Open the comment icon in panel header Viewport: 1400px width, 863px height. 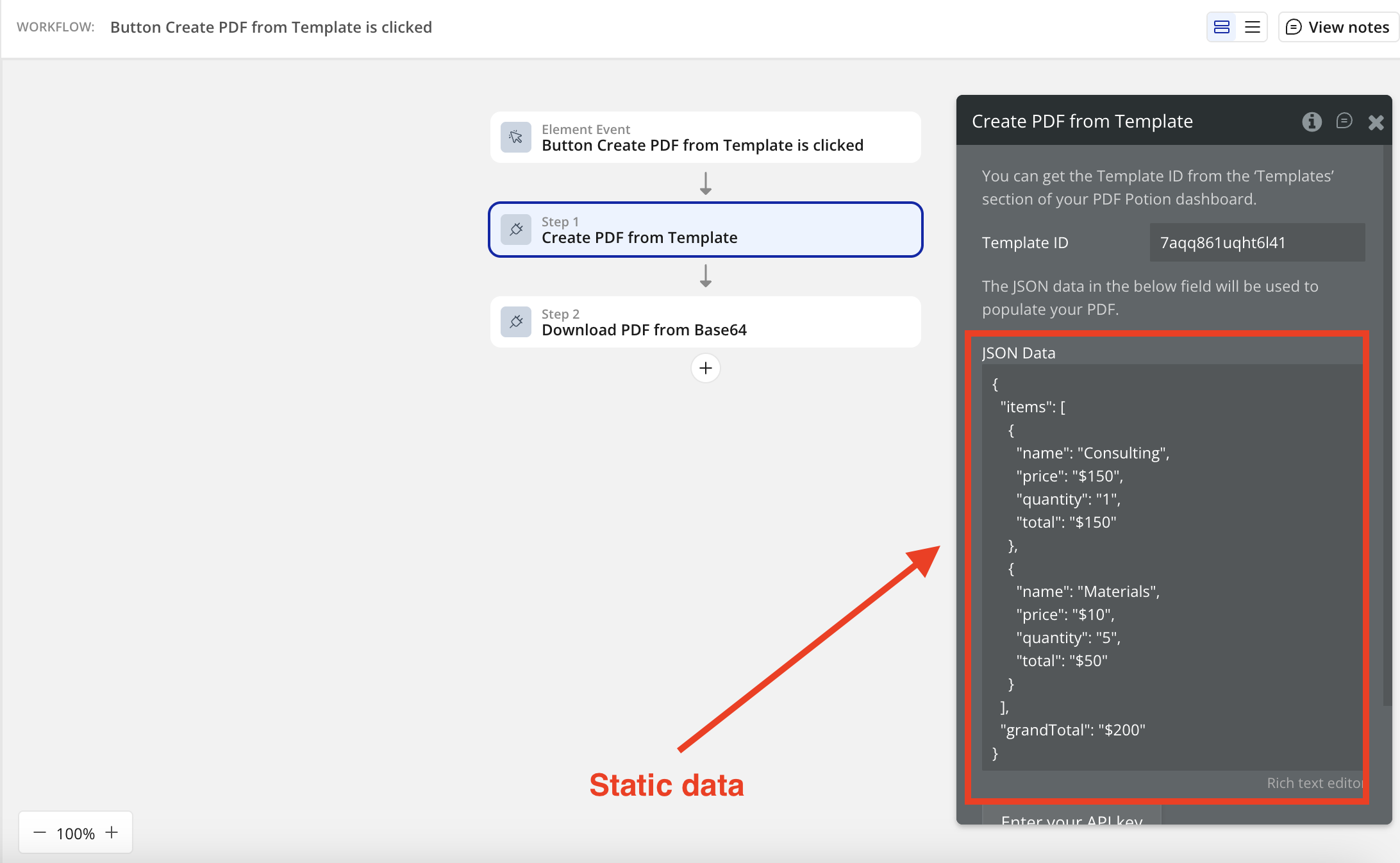pos(1344,121)
